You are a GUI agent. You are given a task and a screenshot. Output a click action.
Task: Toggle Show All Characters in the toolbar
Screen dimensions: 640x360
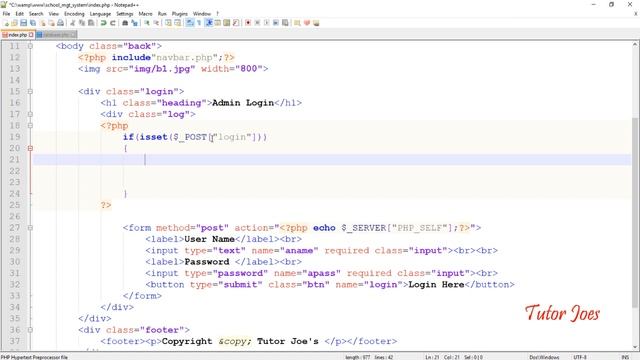click(x=199, y=23)
